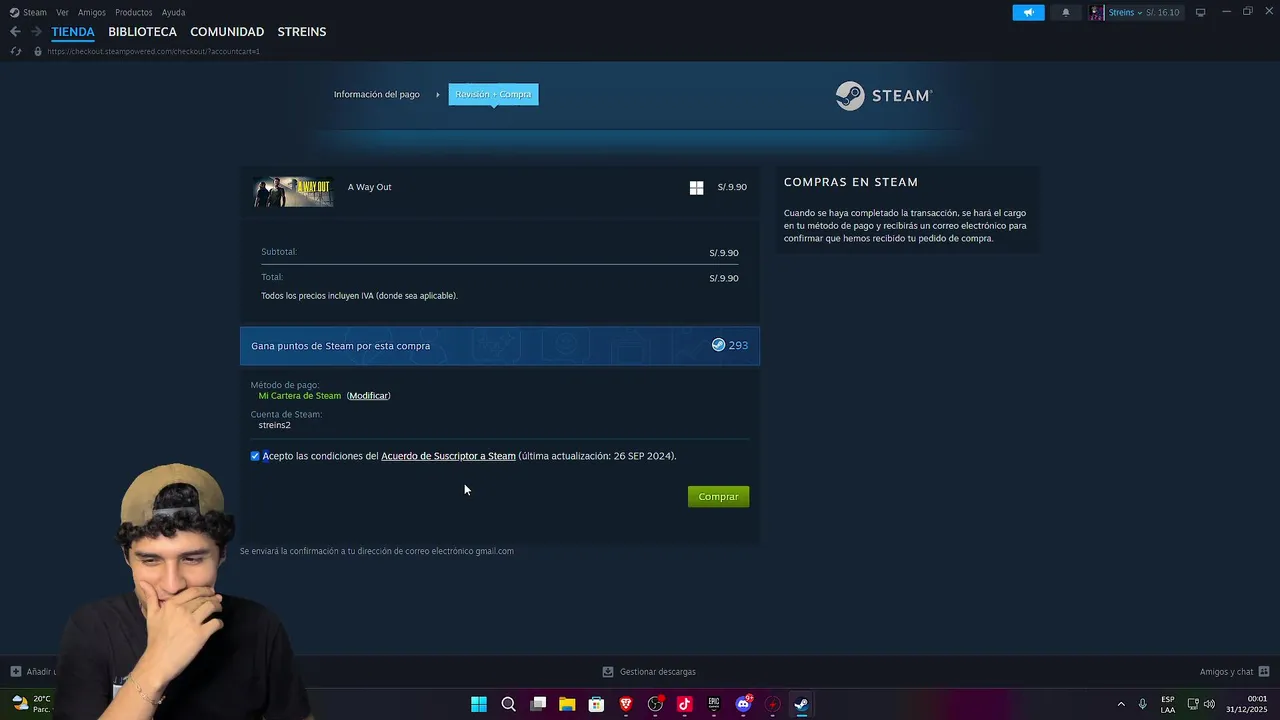Open the notifications bell
Screen dimensions: 1280x720
(1065, 12)
